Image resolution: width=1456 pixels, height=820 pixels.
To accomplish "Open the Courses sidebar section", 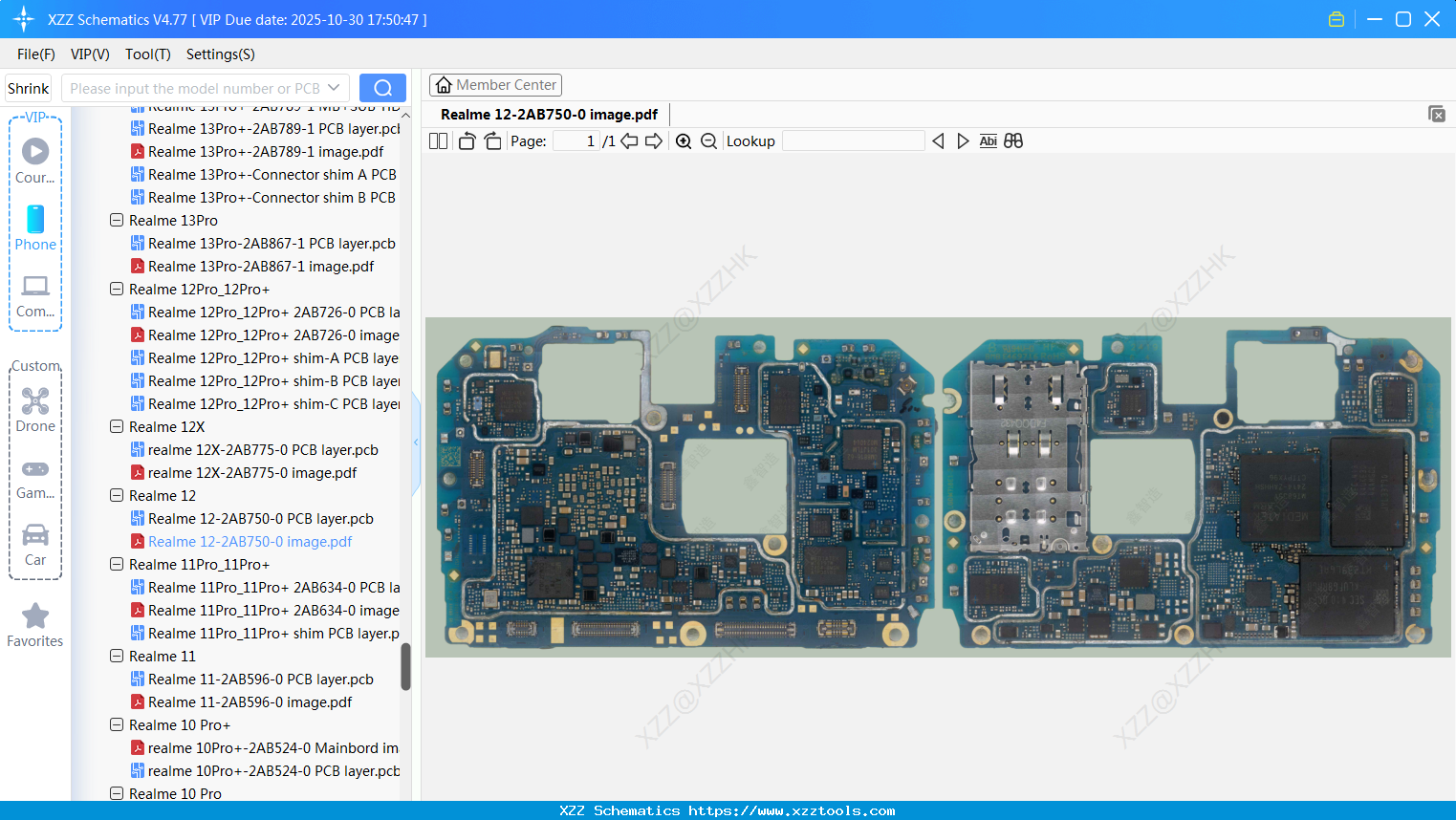I will pyautogui.click(x=35, y=160).
